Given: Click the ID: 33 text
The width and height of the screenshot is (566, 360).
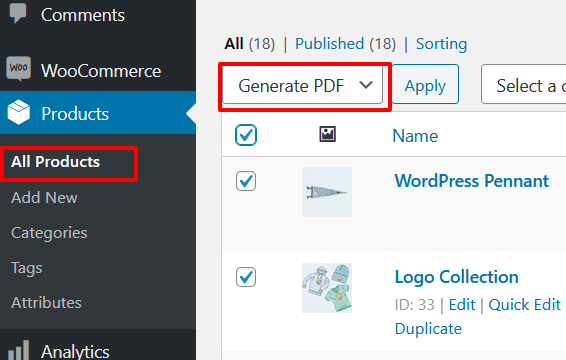Looking at the screenshot, I should pyautogui.click(x=414, y=305).
